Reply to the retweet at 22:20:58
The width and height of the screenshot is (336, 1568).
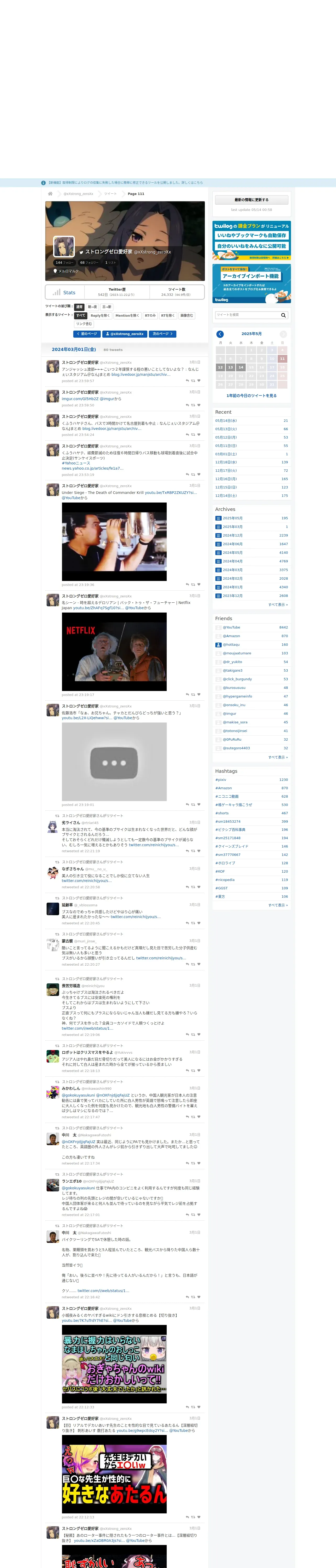click(187, 887)
